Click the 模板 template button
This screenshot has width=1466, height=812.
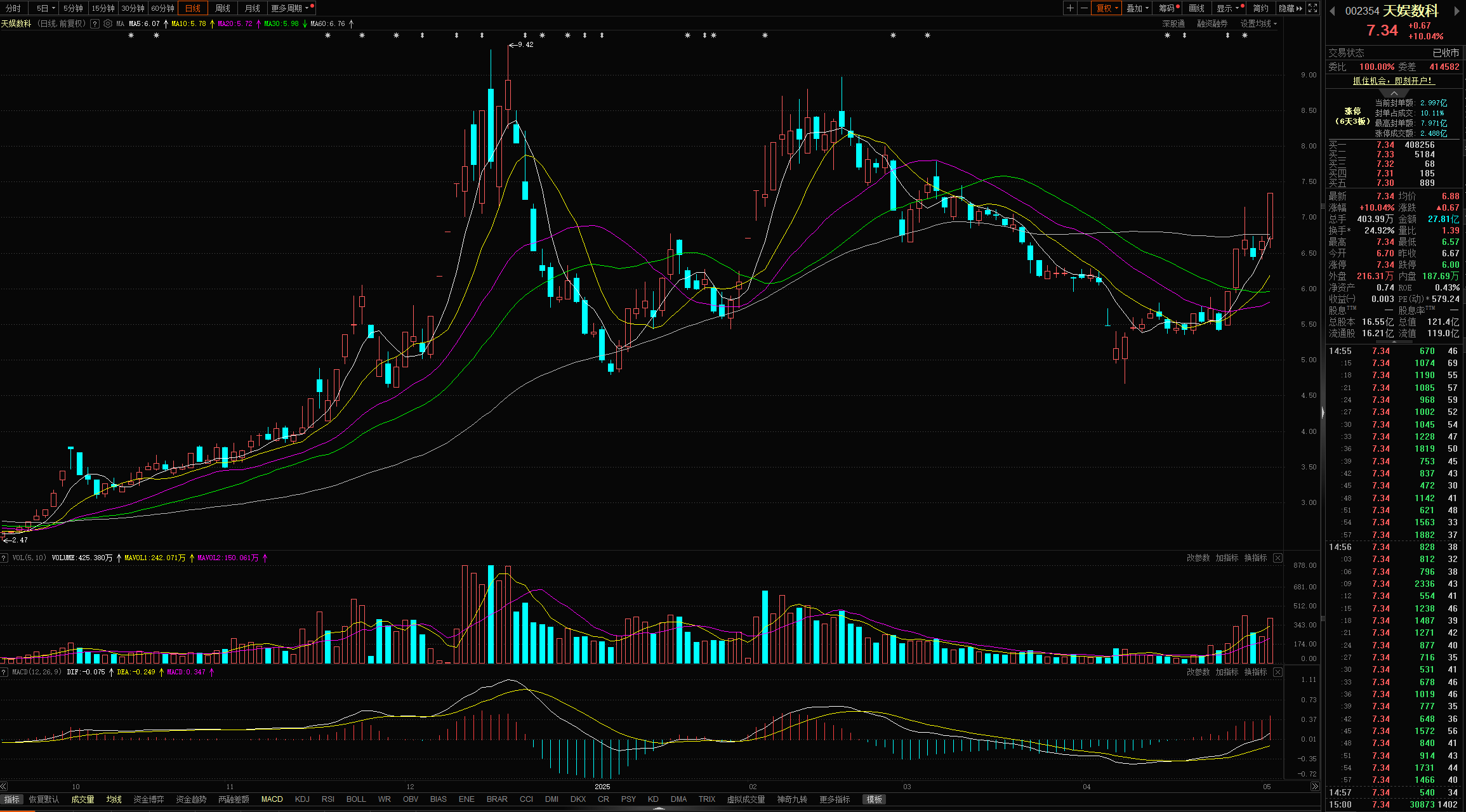point(874,799)
